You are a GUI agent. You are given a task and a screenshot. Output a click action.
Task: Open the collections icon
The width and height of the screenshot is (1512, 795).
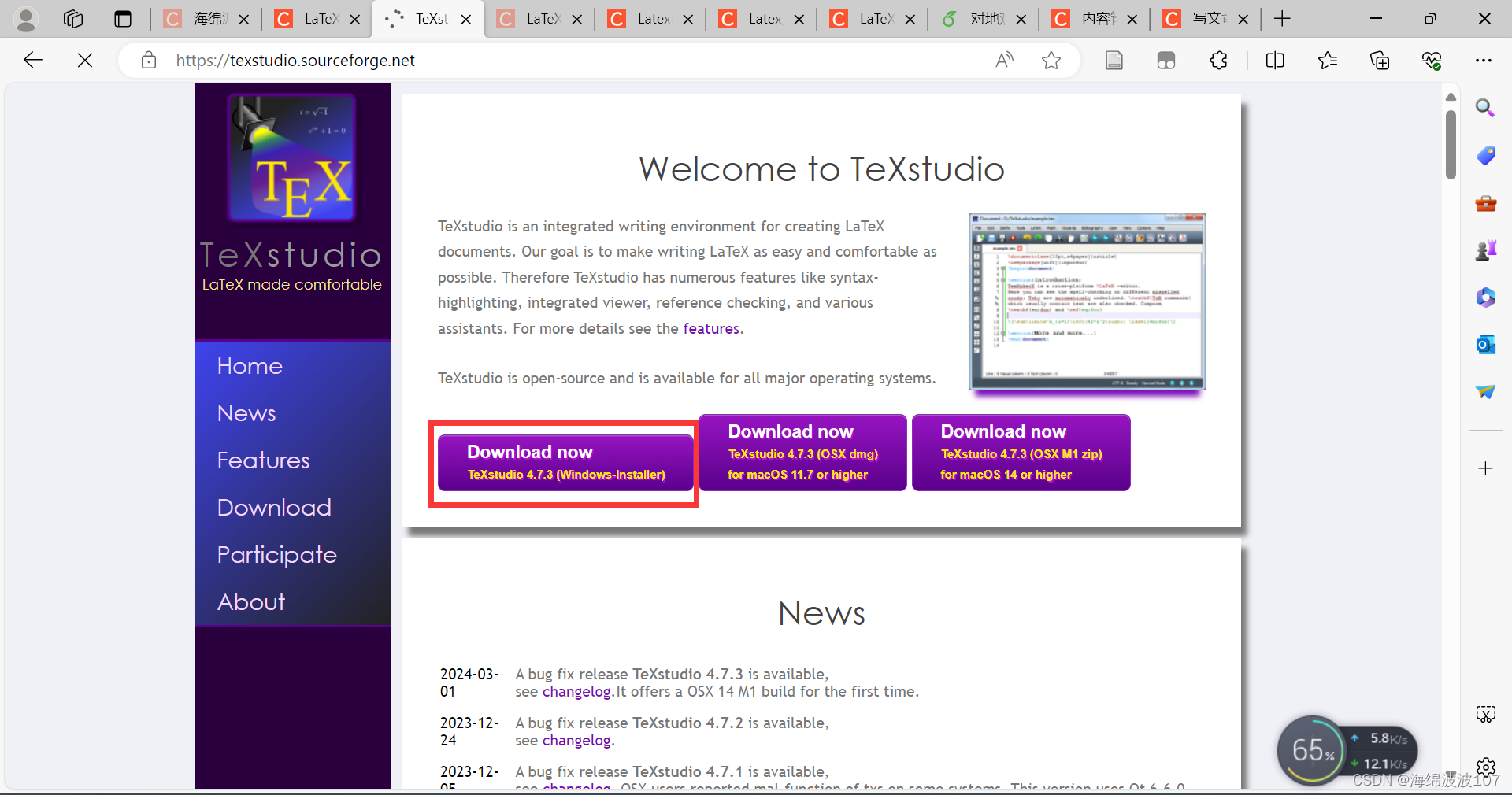coord(1380,60)
